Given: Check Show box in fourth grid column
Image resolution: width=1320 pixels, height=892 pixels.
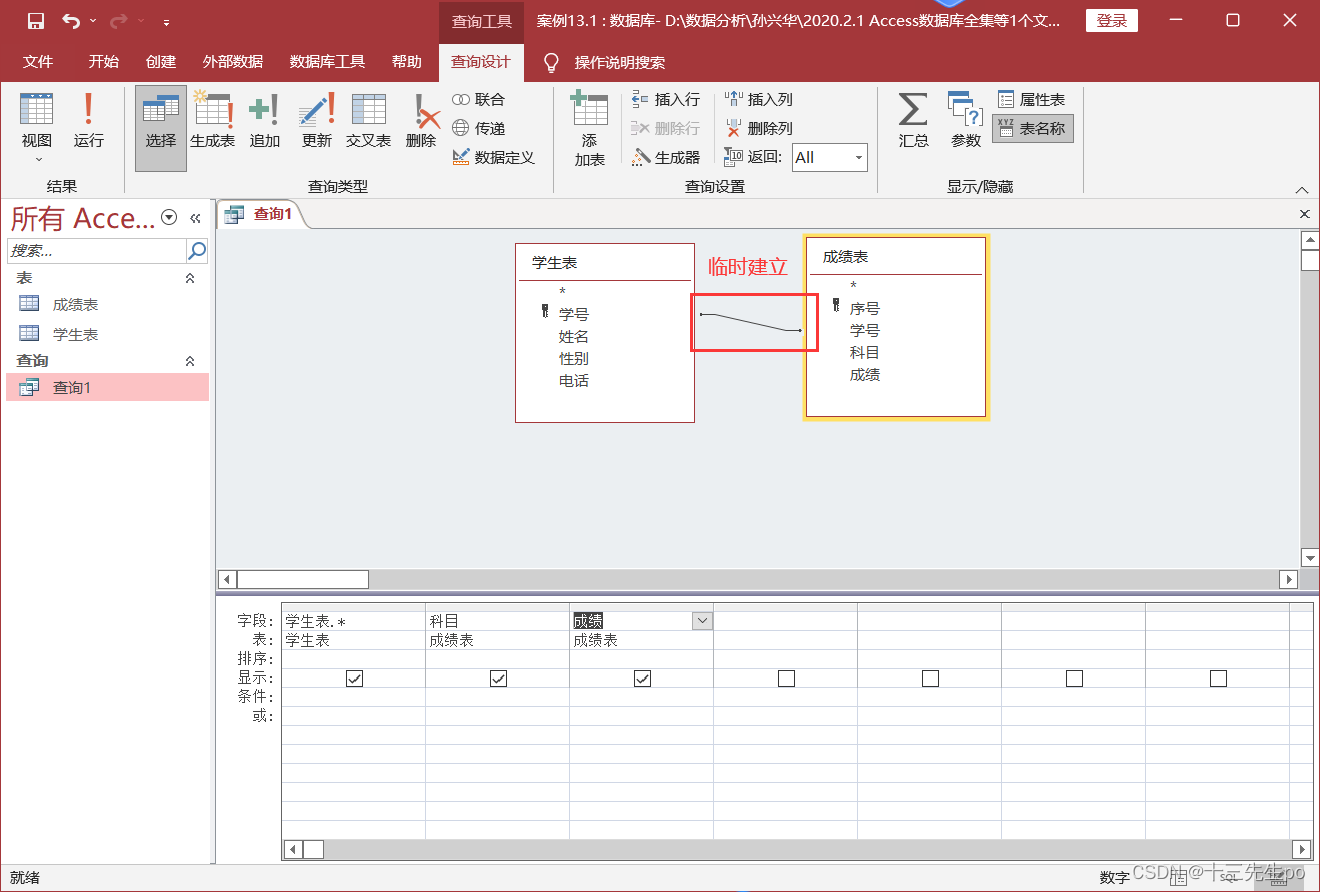Looking at the screenshot, I should coord(786,678).
